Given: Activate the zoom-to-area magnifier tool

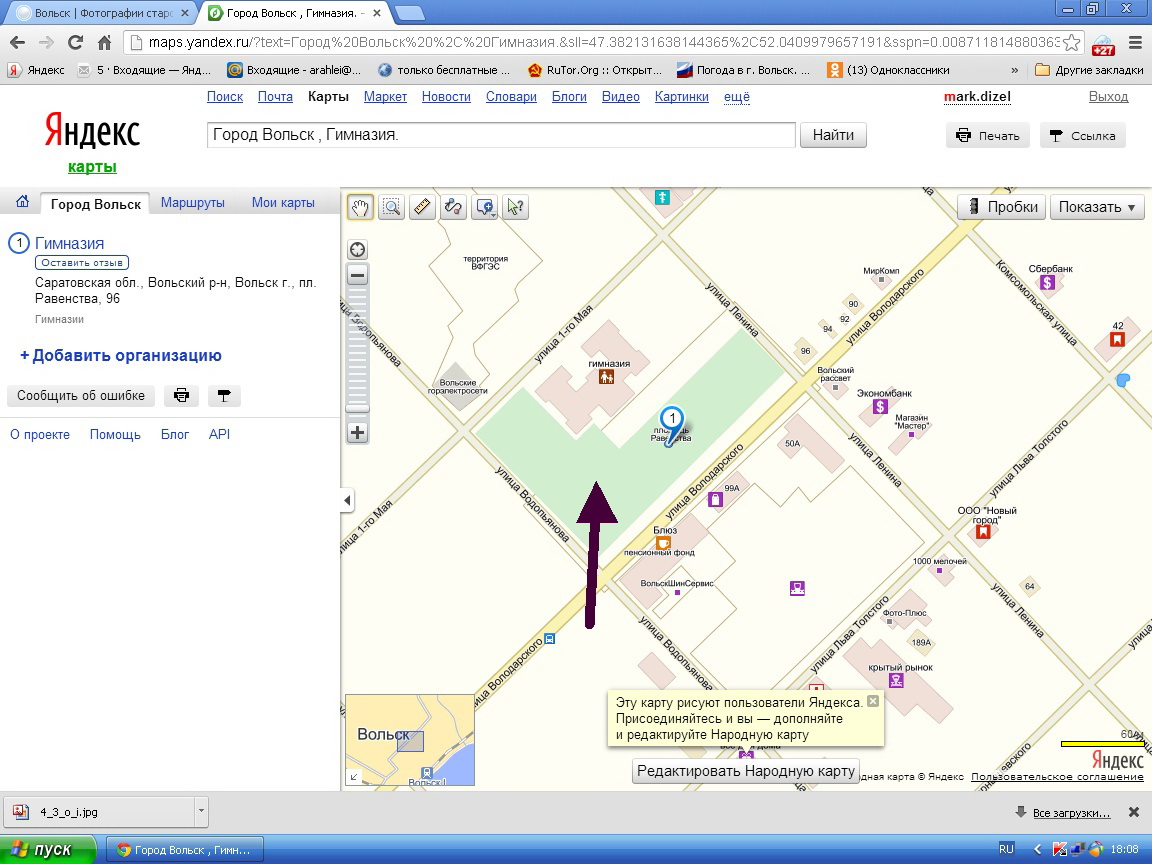Looking at the screenshot, I should 391,207.
